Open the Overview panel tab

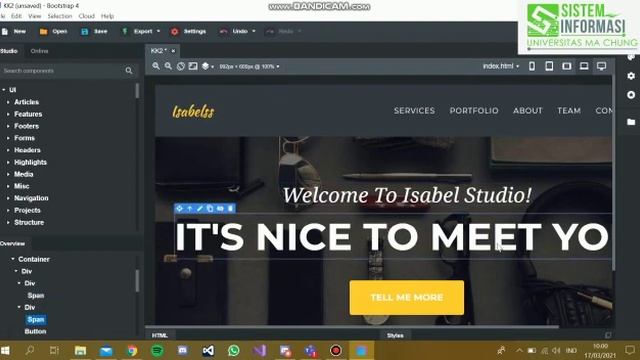13,244
